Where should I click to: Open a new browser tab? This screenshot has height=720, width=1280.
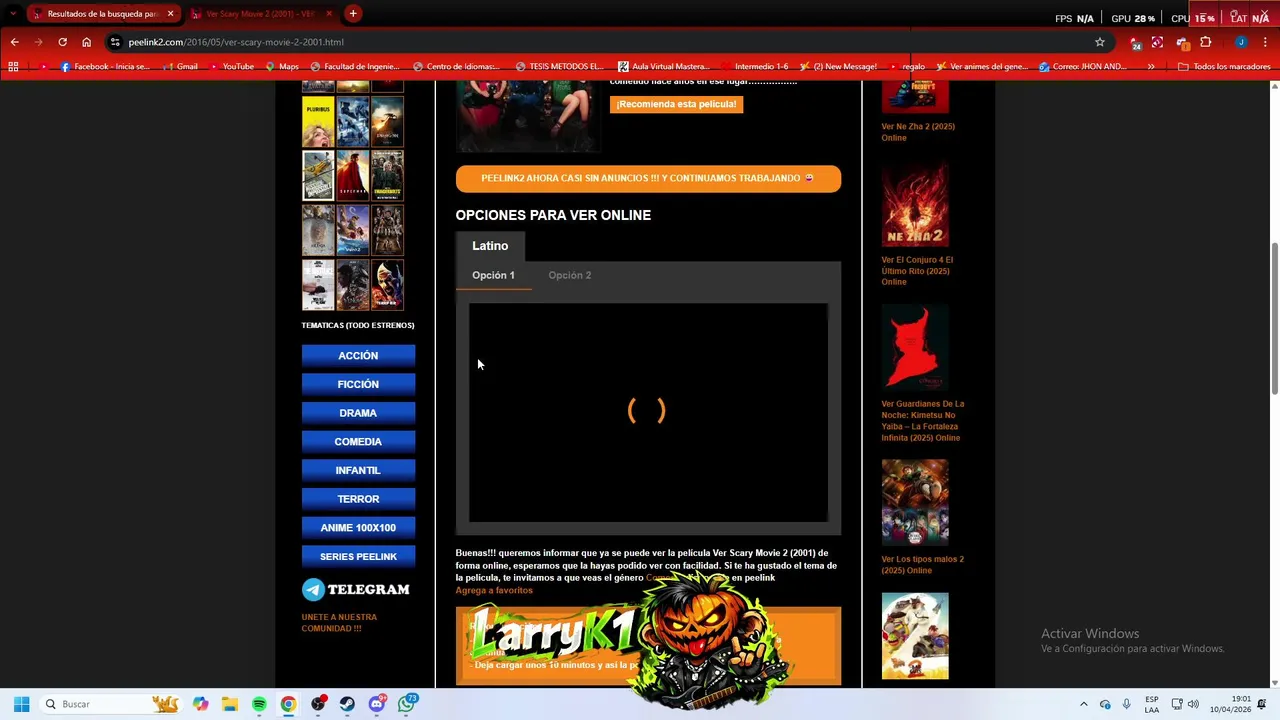(353, 14)
